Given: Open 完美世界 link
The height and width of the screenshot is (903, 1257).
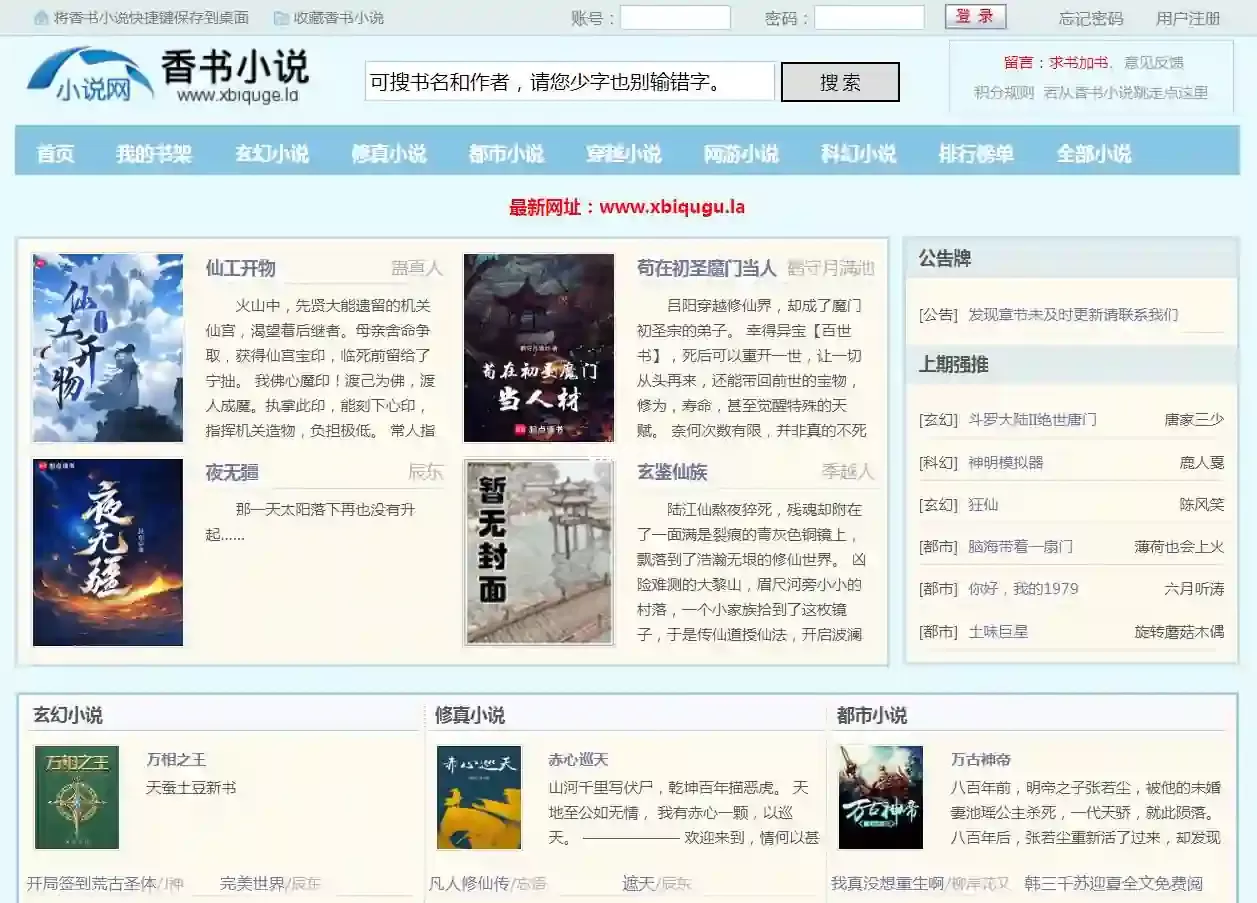Looking at the screenshot, I should (x=252, y=883).
